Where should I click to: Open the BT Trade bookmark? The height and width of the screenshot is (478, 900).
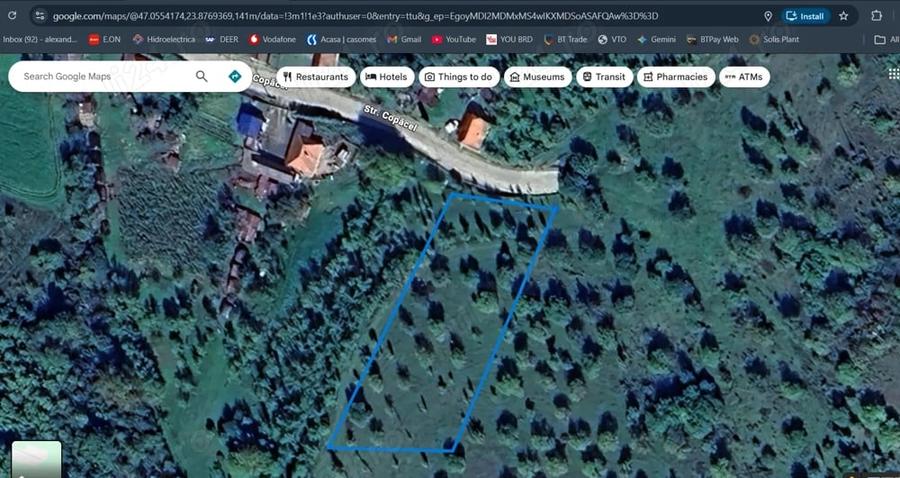(x=565, y=40)
